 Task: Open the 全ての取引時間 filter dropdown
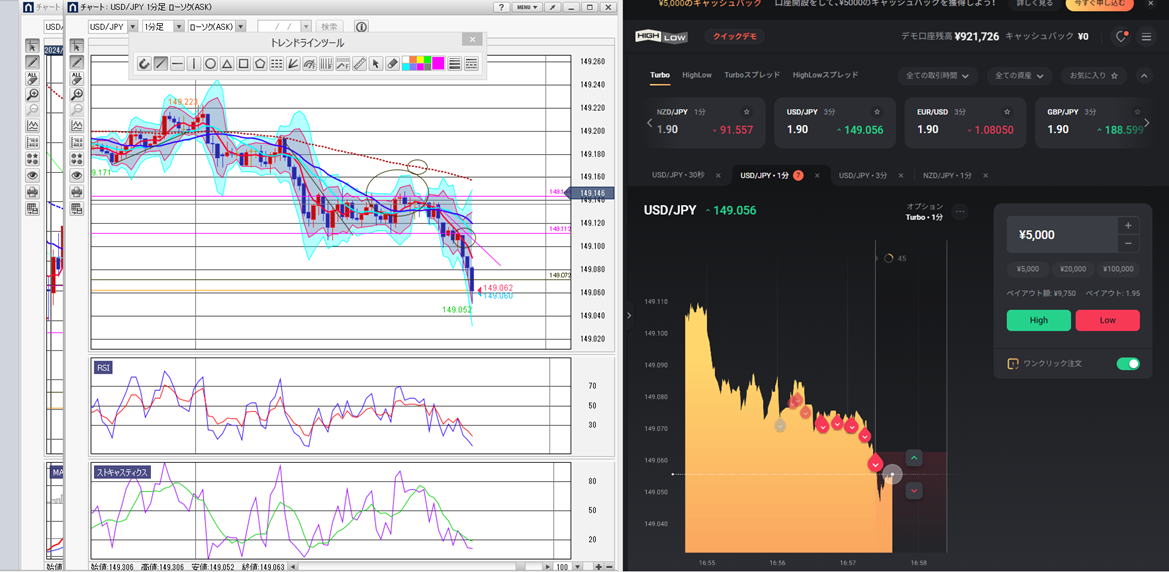(x=937, y=76)
